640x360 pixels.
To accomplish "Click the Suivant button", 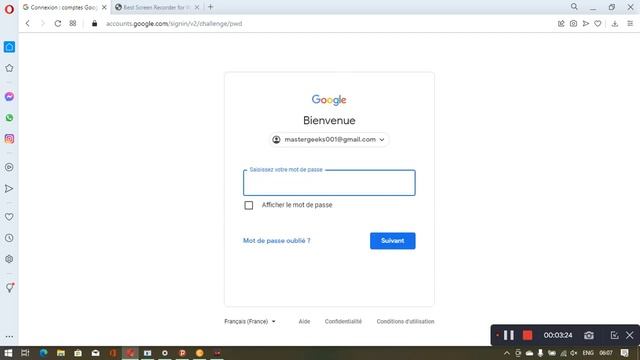I will 393,241.
